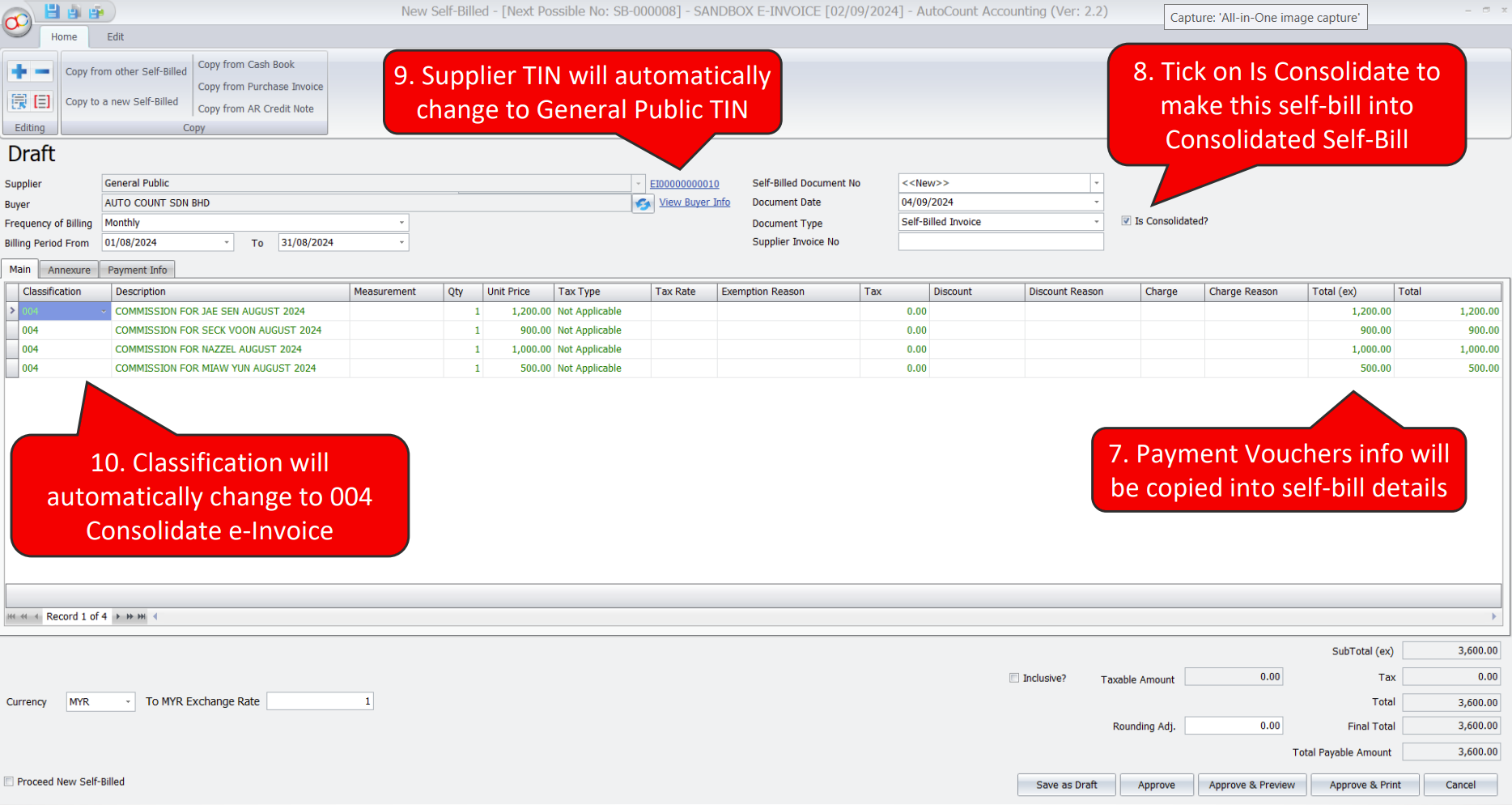This screenshot has width=1512, height=805.
Task: Untick the Is Consolidated checkbox
Action: (1126, 221)
